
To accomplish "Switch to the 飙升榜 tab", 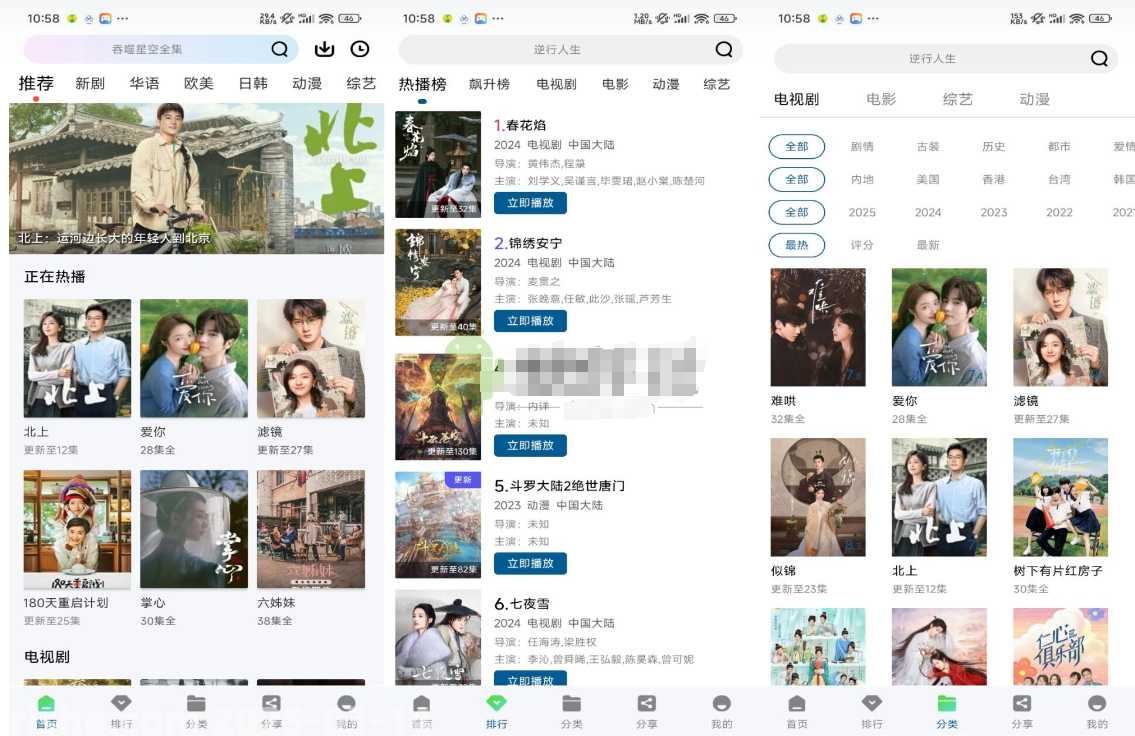I will pyautogui.click(x=490, y=84).
